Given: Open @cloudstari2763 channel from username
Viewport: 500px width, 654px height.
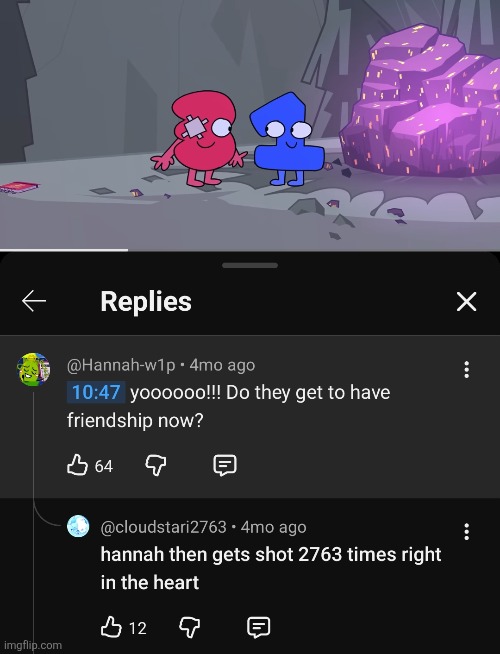Looking at the screenshot, I should click(x=163, y=527).
